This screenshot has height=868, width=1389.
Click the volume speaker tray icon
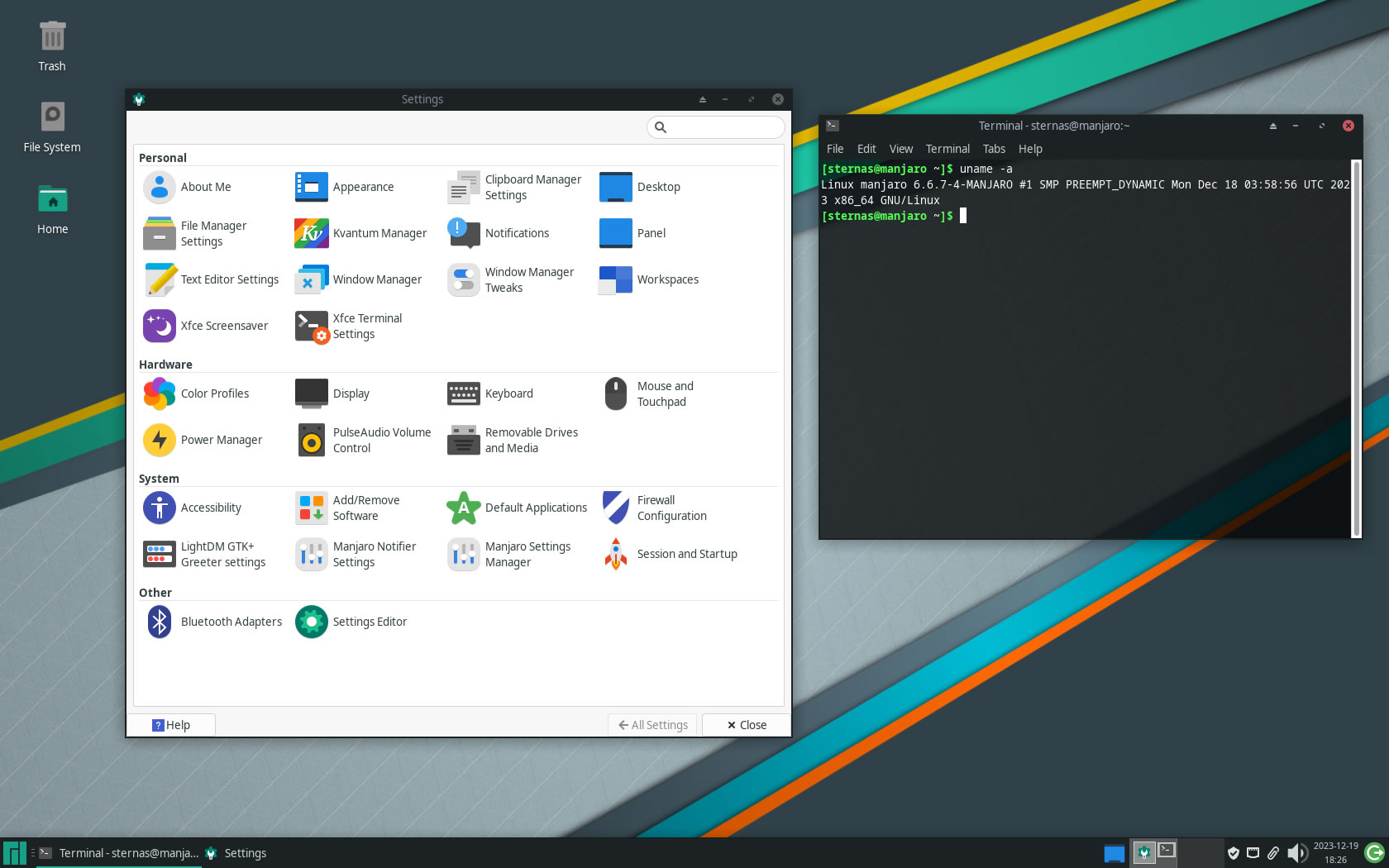point(1296,853)
